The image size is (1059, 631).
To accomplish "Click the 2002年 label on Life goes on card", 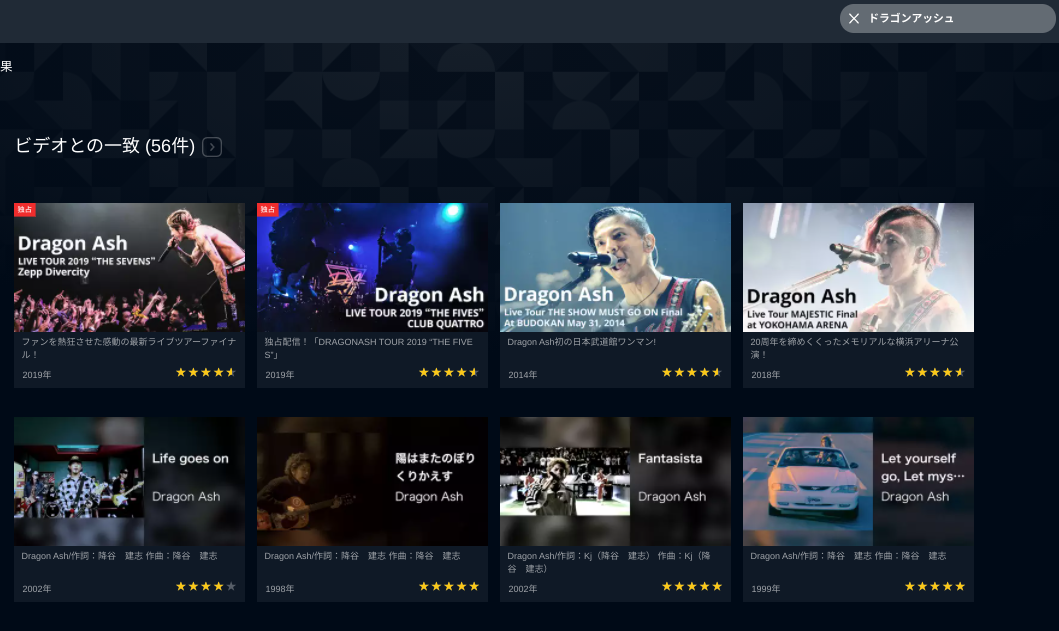I will coord(36,588).
